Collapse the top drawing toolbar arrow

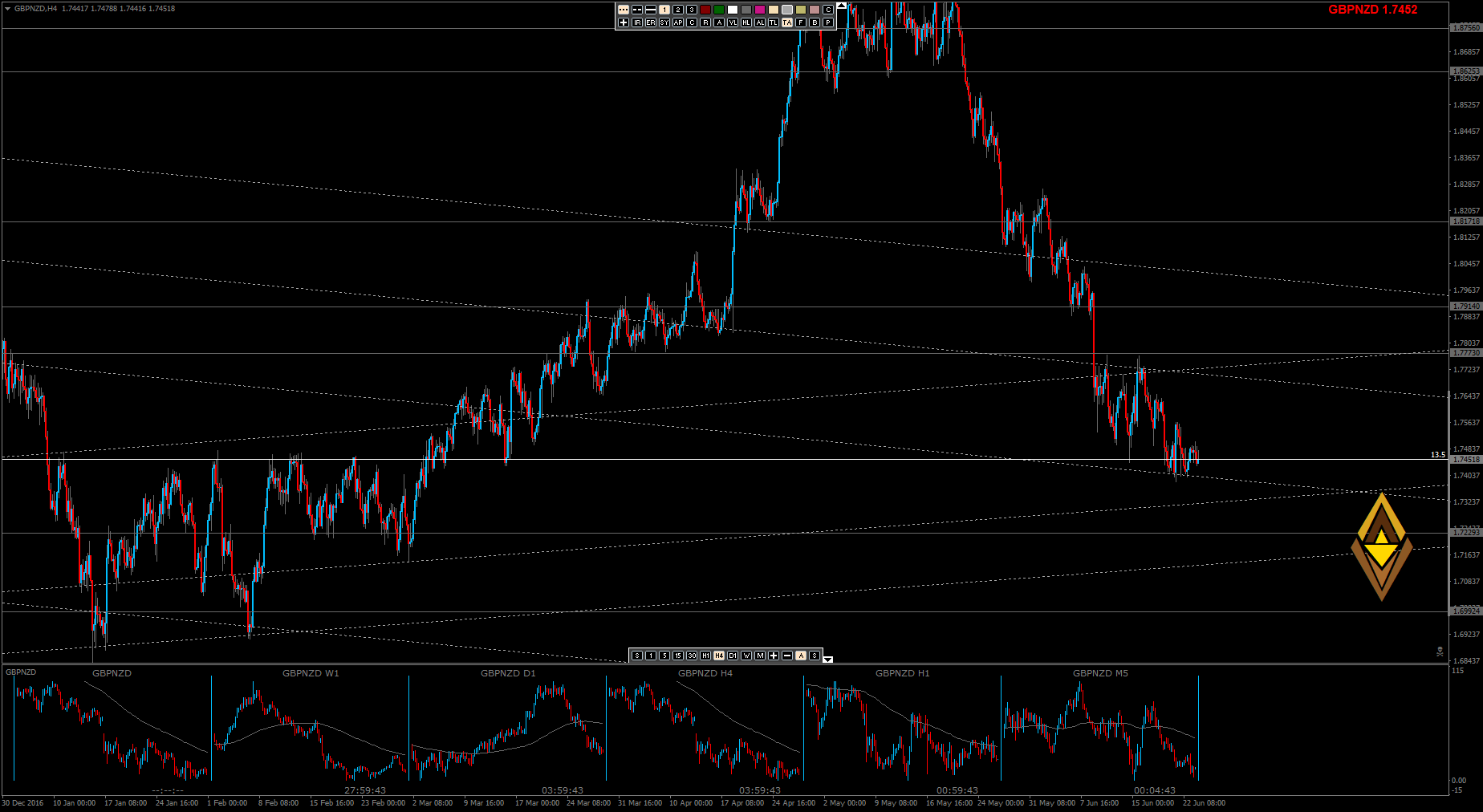pos(841,6)
